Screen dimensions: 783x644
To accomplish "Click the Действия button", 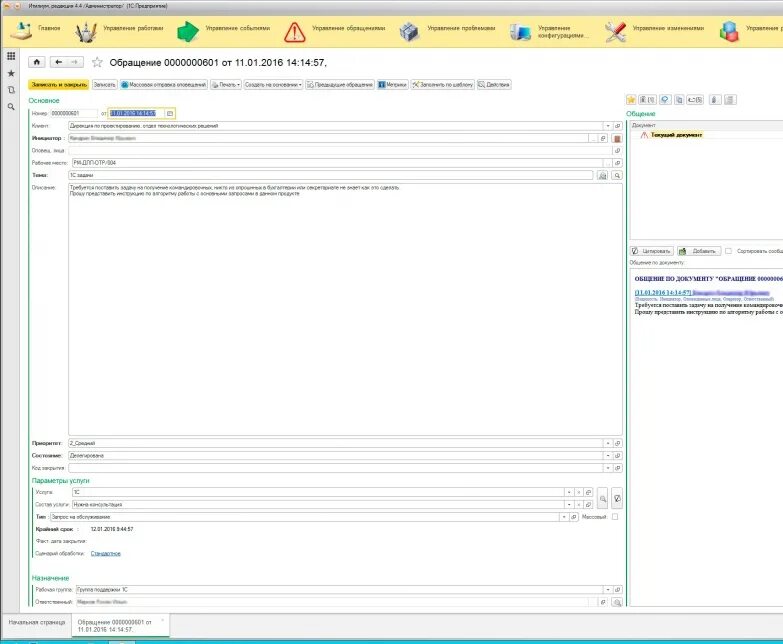I will point(494,85).
